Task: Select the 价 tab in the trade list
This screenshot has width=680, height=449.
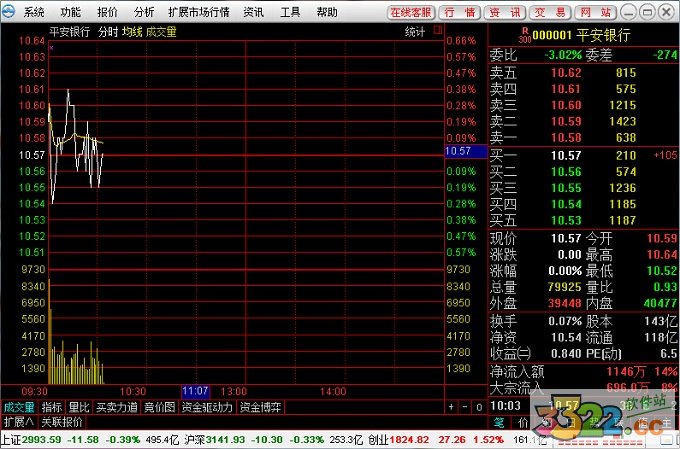Action: point(523,422)
